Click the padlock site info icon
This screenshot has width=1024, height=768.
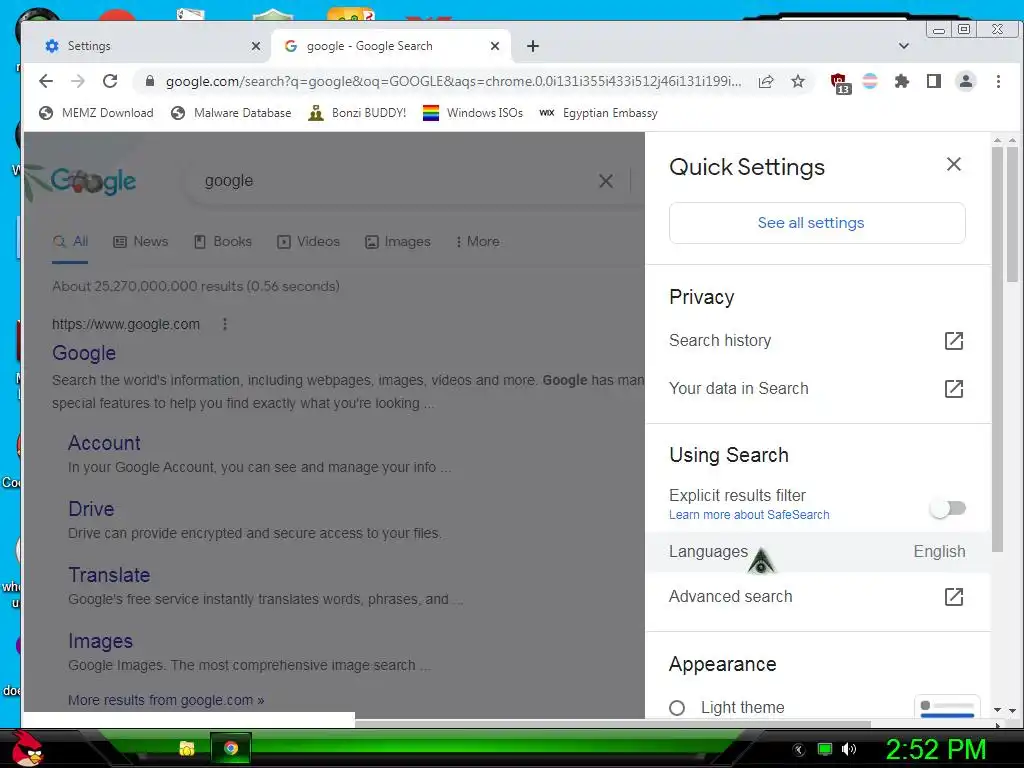(x=150, y=81)
